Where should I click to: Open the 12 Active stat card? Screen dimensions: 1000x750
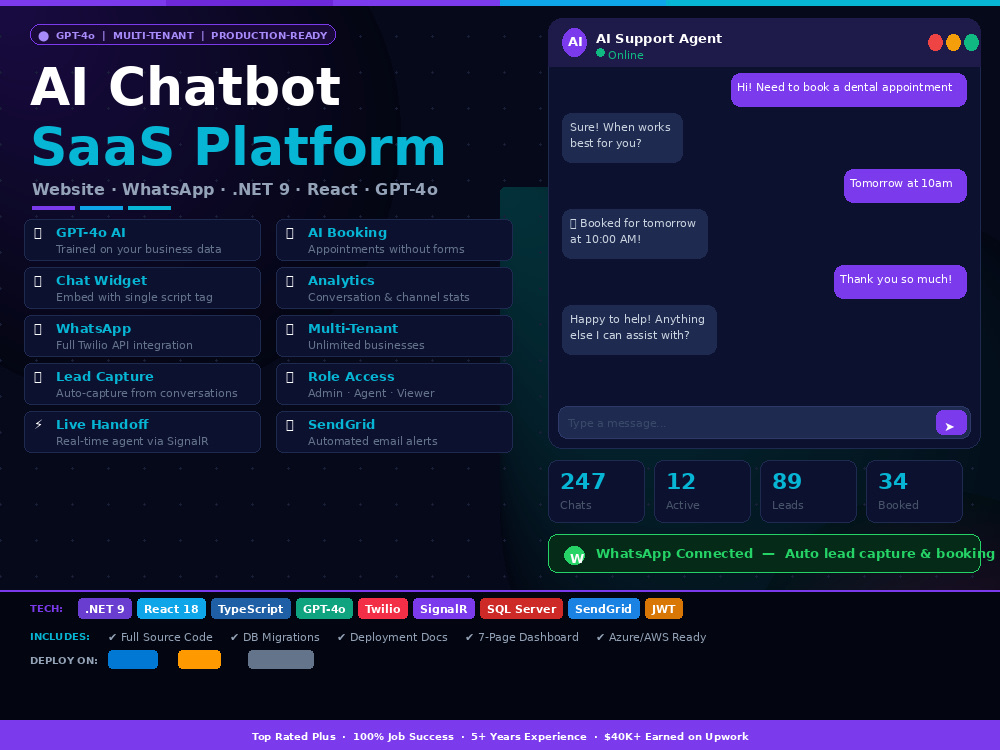(702, 491)
